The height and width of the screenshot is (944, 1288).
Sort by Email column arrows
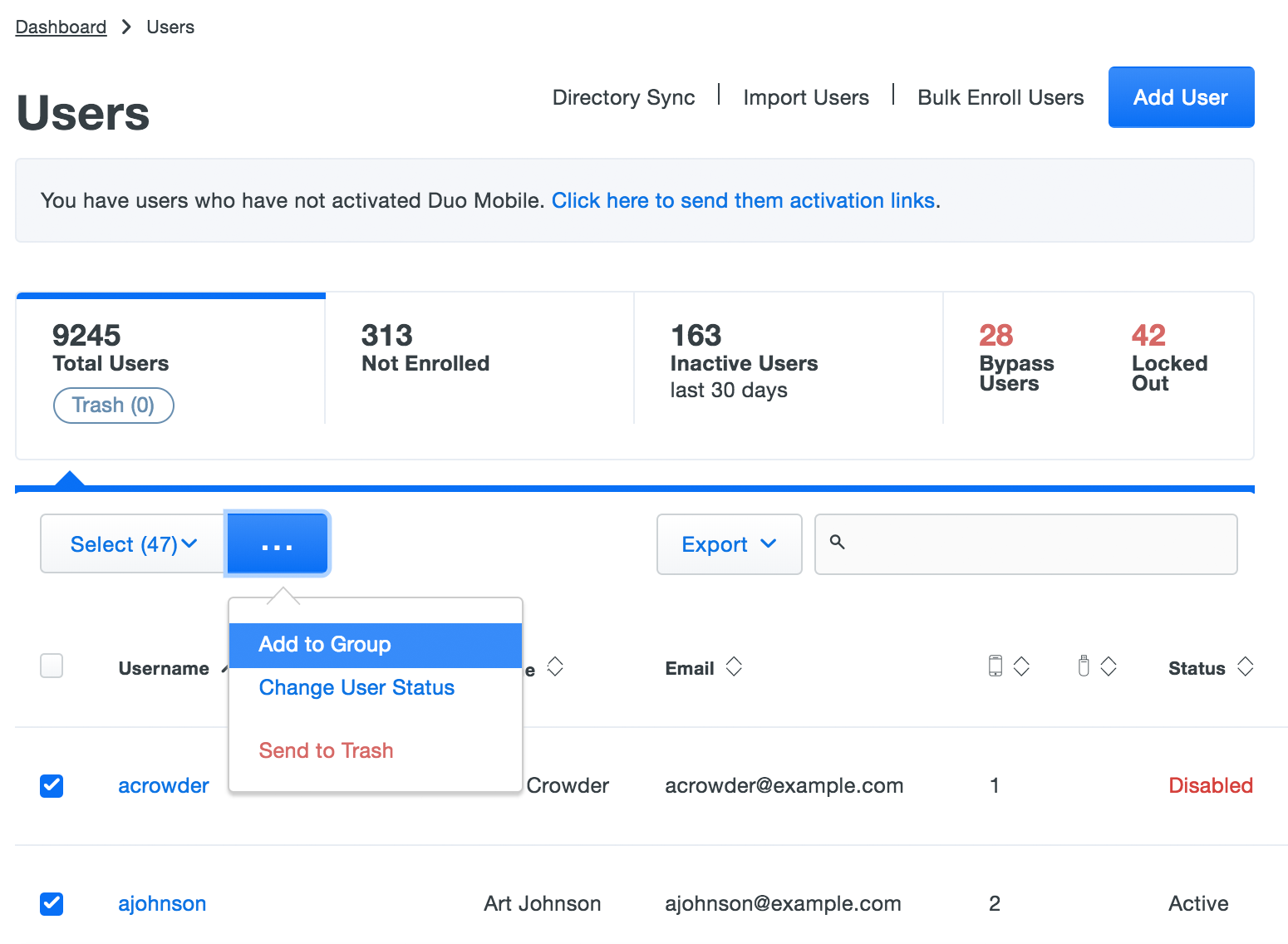[734, 666]
